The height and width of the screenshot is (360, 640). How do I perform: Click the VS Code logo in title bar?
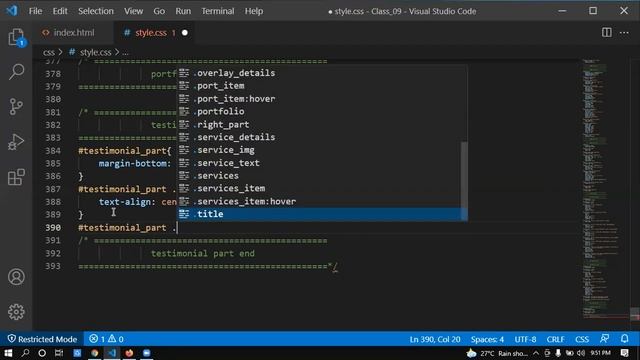pyautogui.click(x=12, y=11)
